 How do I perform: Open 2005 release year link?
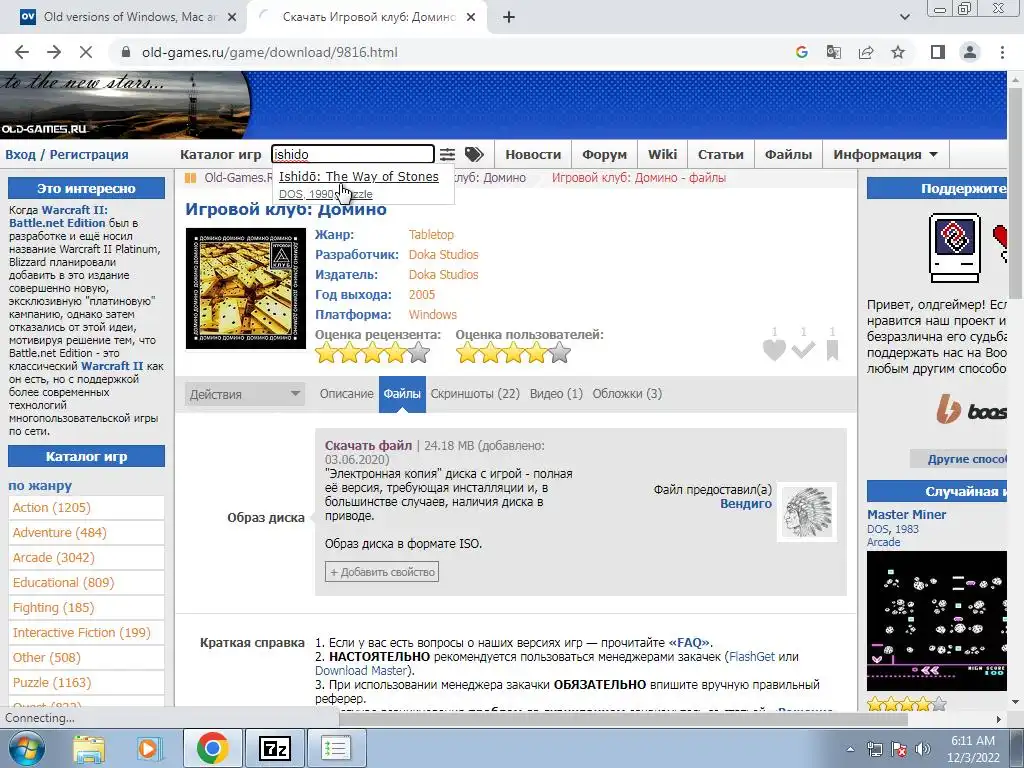422,295
